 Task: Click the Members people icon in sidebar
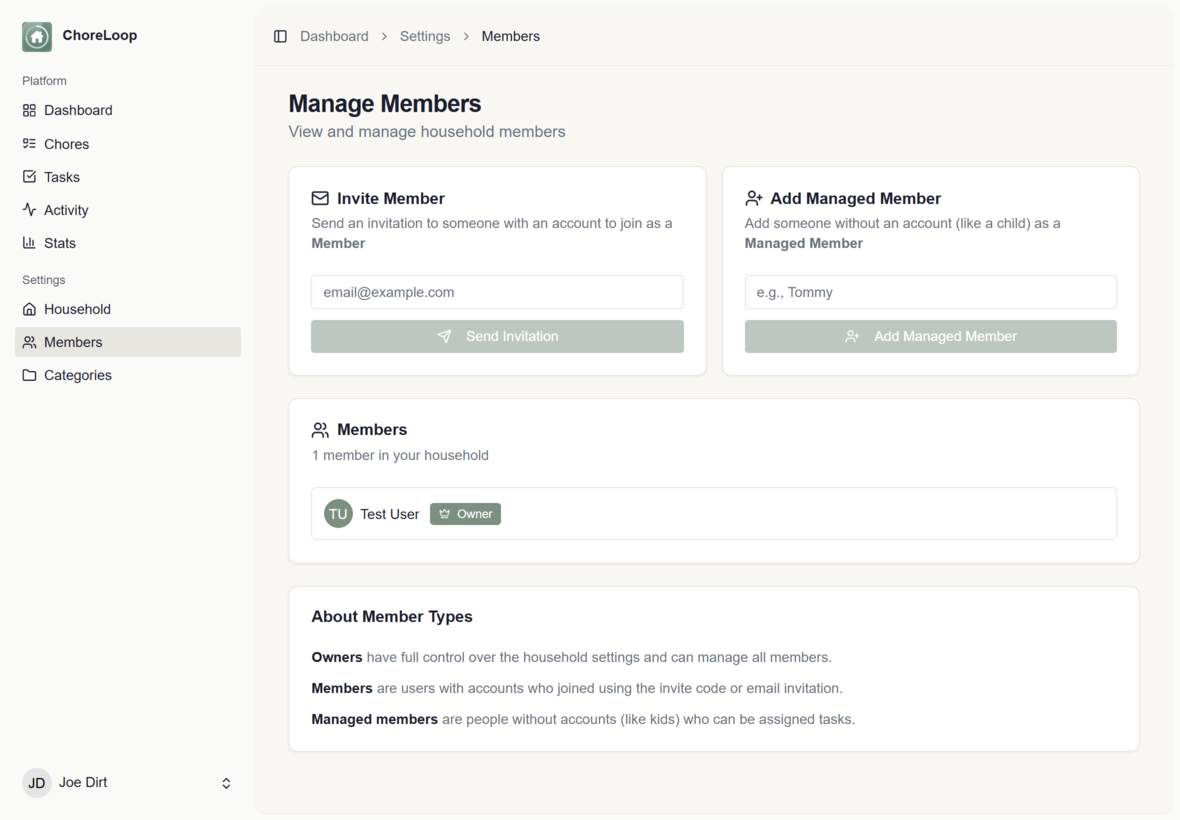[29, 342]
